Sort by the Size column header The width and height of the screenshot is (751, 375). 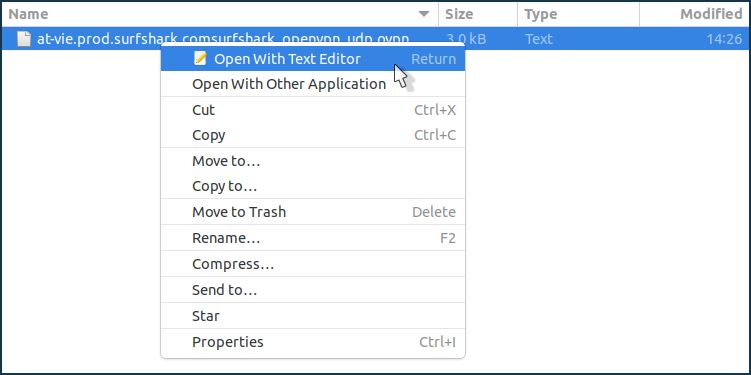478,14
